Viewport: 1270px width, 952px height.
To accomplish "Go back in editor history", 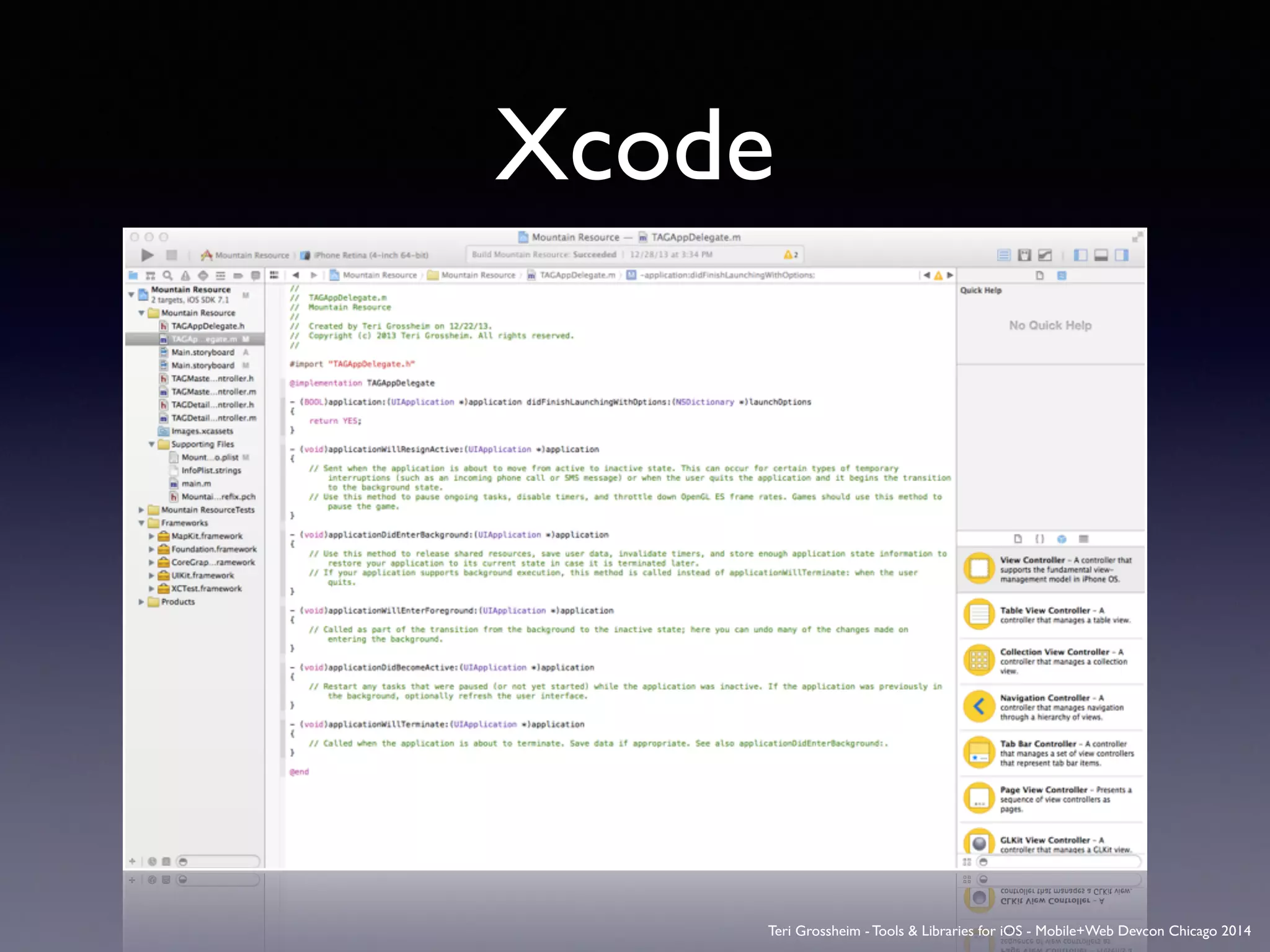I will click(x=295, y=275).
